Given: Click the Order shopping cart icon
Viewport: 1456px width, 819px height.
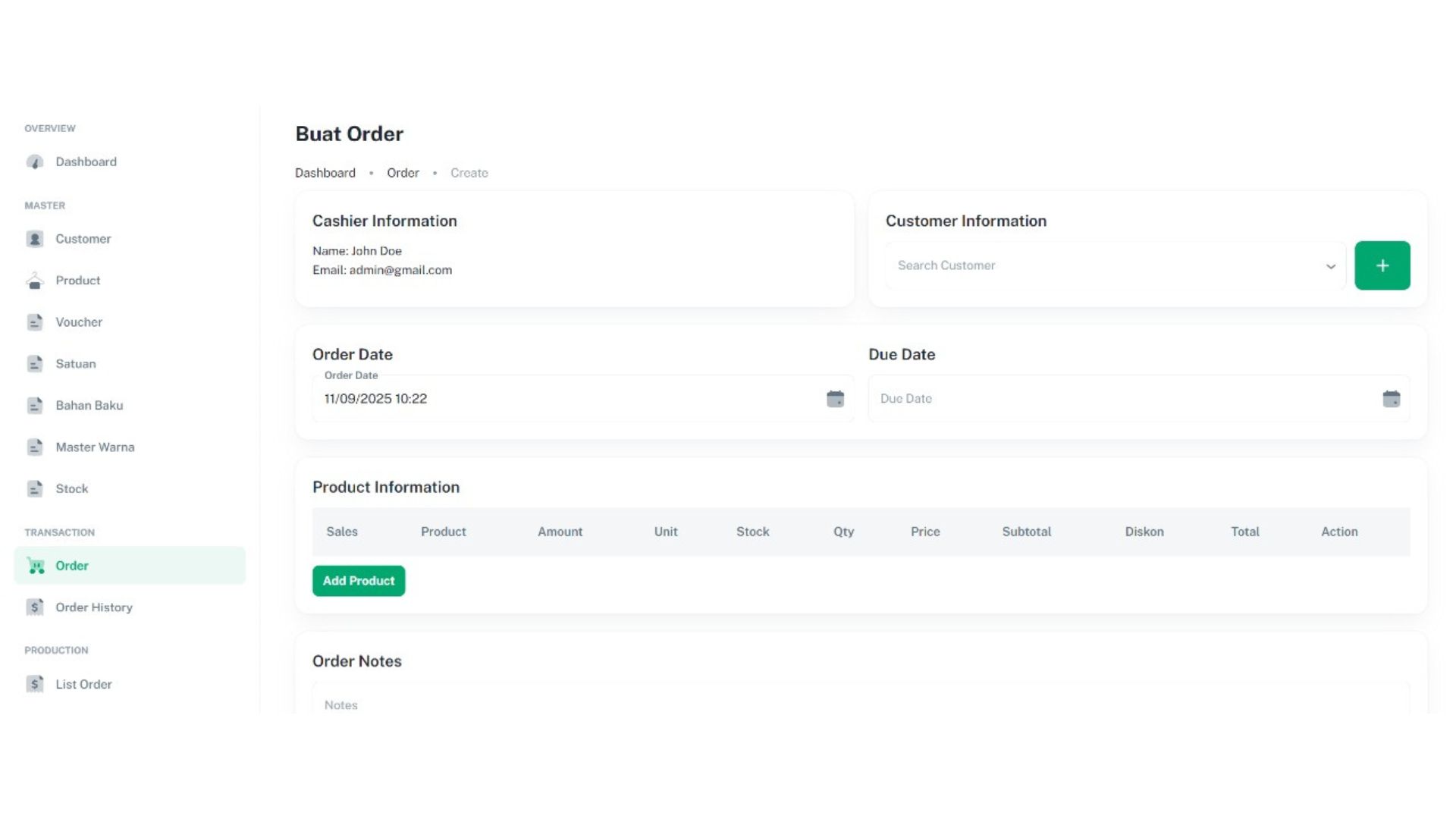Looking at the screenshot, I should (36, 566).
